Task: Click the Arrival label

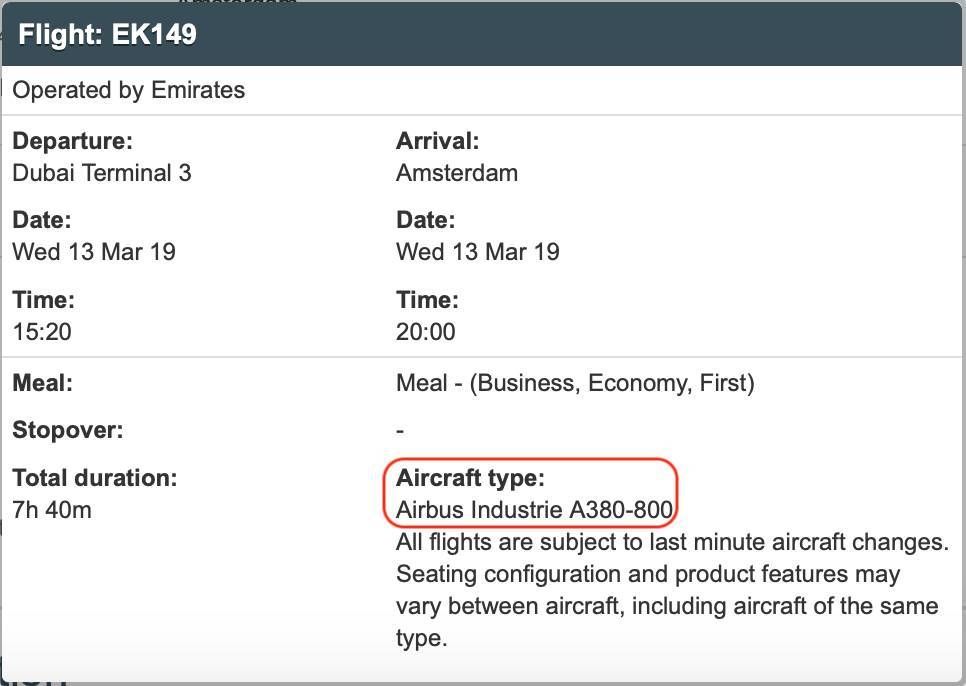Action: [437, 141]
